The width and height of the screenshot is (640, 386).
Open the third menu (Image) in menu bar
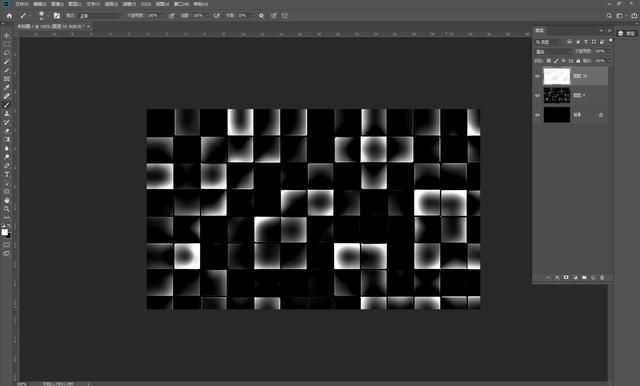pyautogui.click(x=57, y=4)
